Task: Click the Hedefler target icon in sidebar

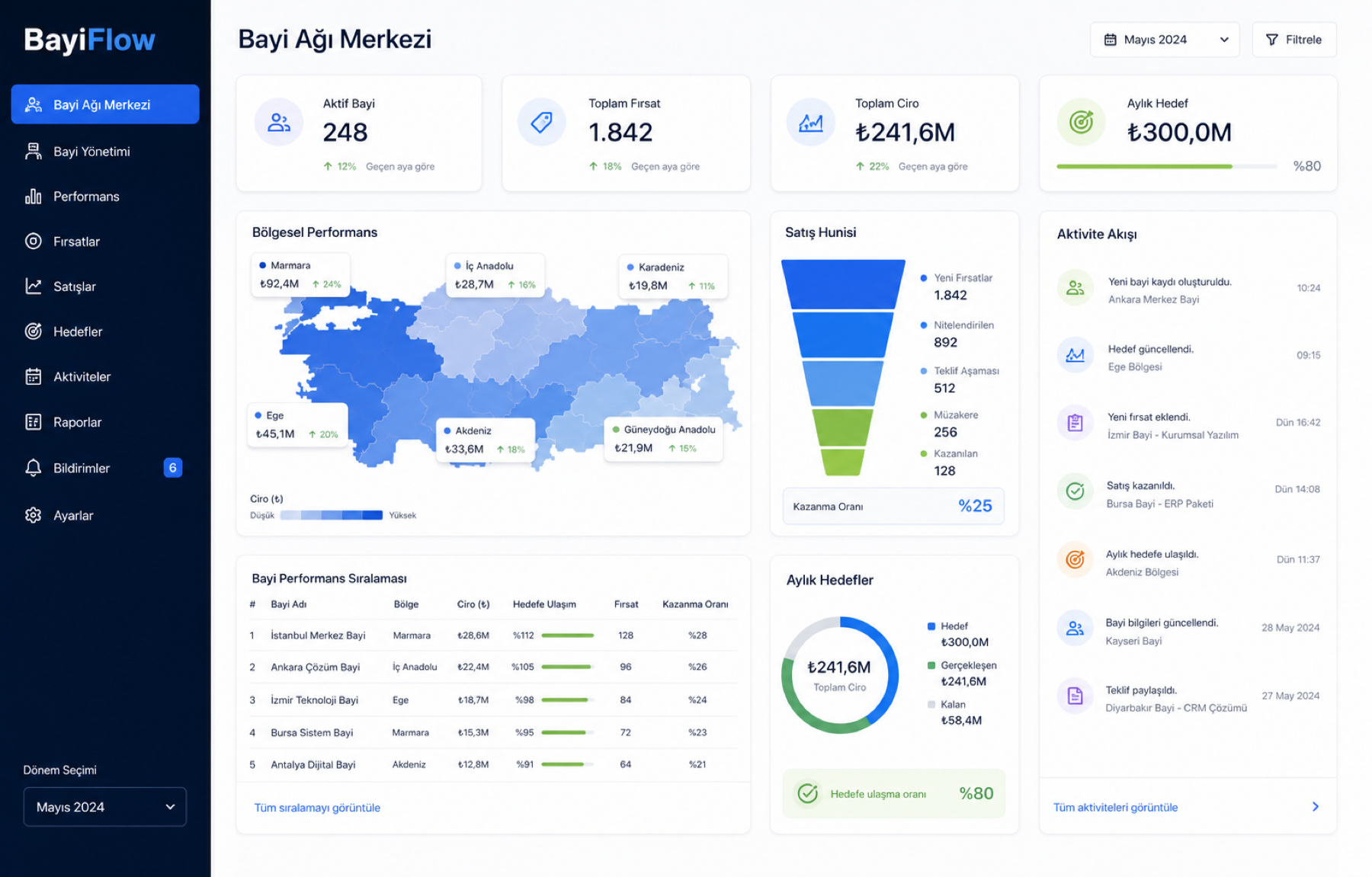Action: pos(34,331)
